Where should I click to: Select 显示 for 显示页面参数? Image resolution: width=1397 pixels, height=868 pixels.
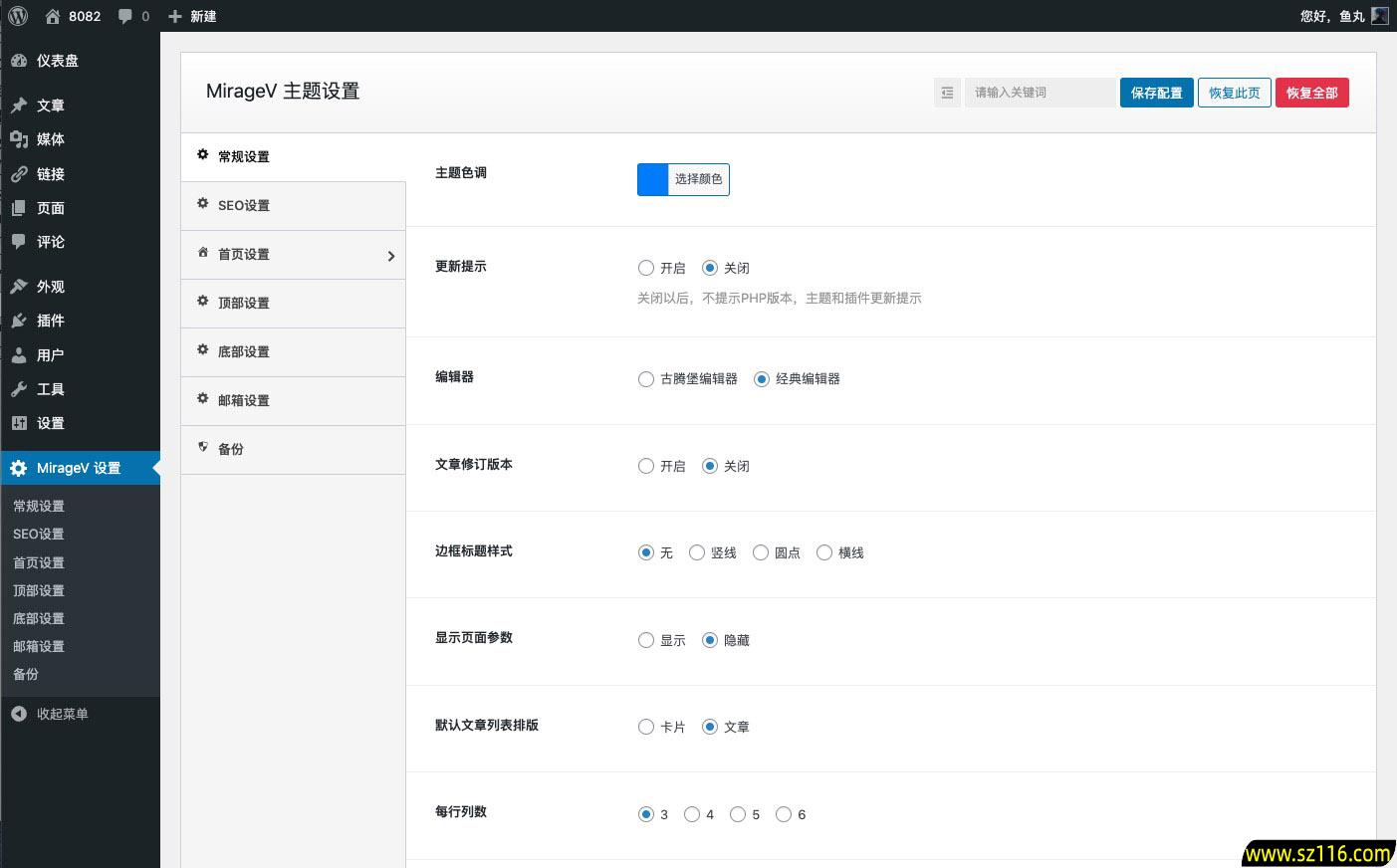pyautogui.click(x=646, y=640)
